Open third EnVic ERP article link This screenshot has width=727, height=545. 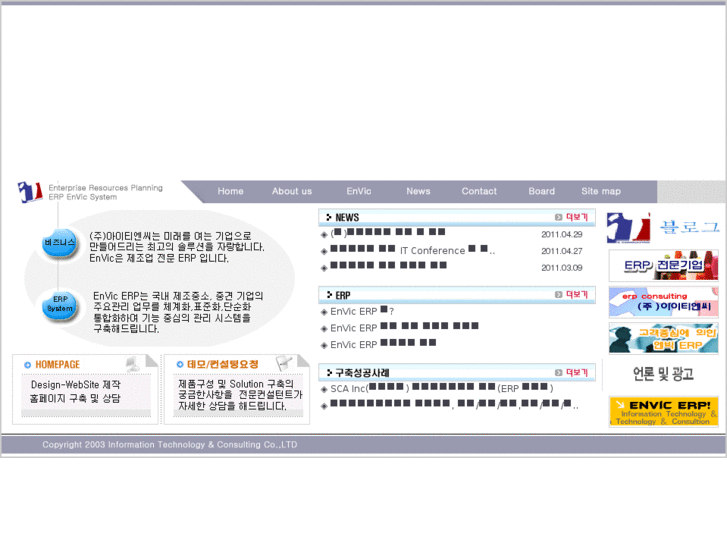[383, 344]
